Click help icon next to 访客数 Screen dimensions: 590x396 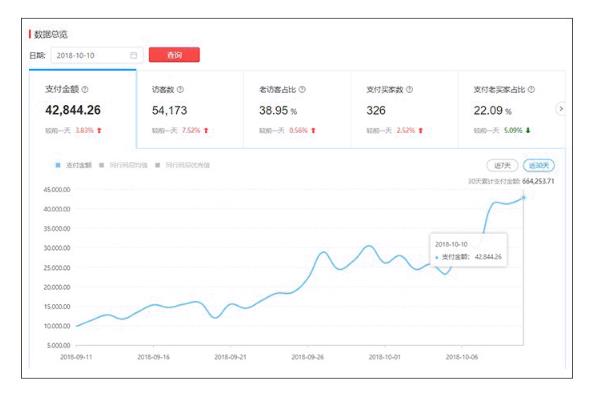180,90
